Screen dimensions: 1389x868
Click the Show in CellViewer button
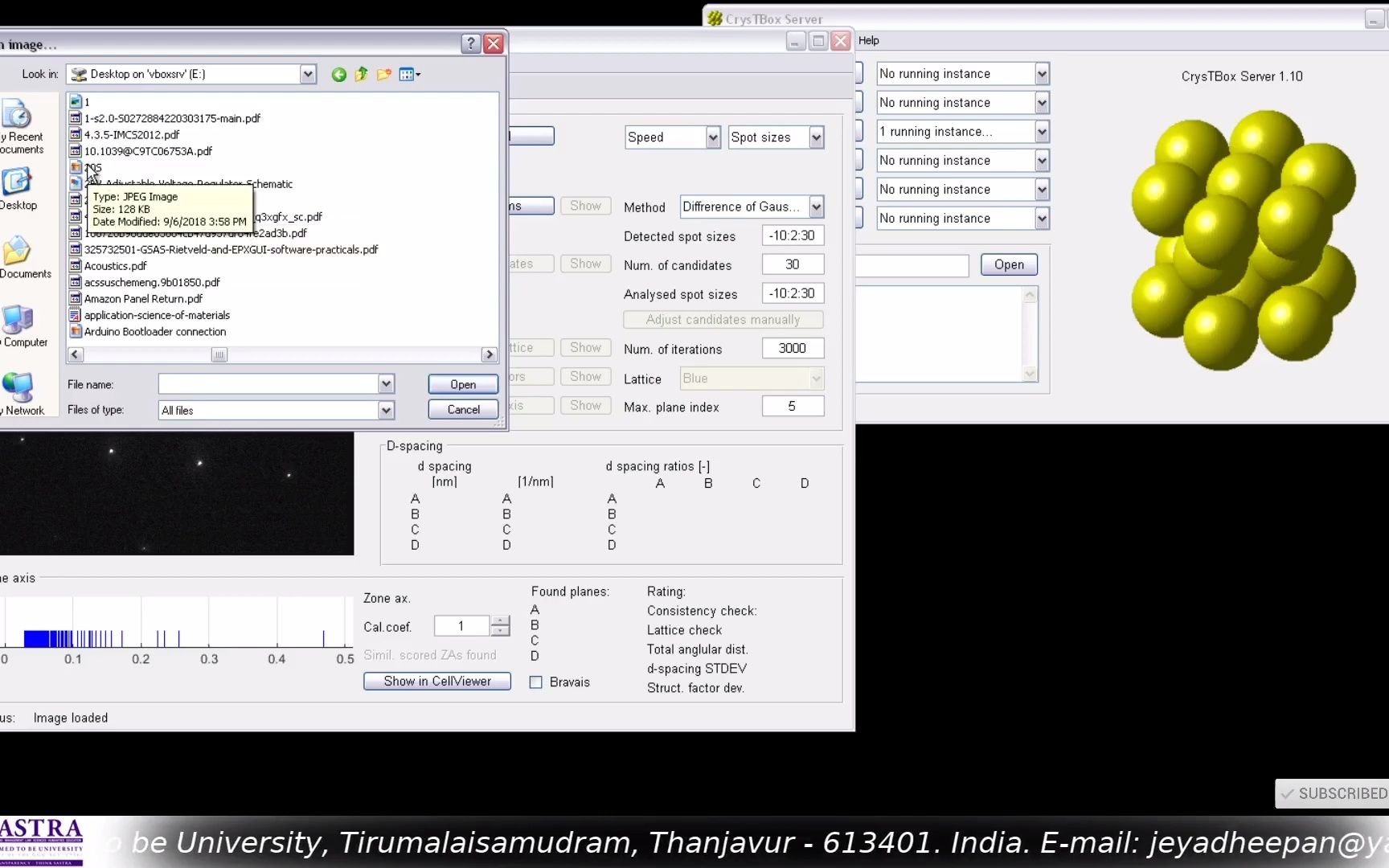(436, 681)
